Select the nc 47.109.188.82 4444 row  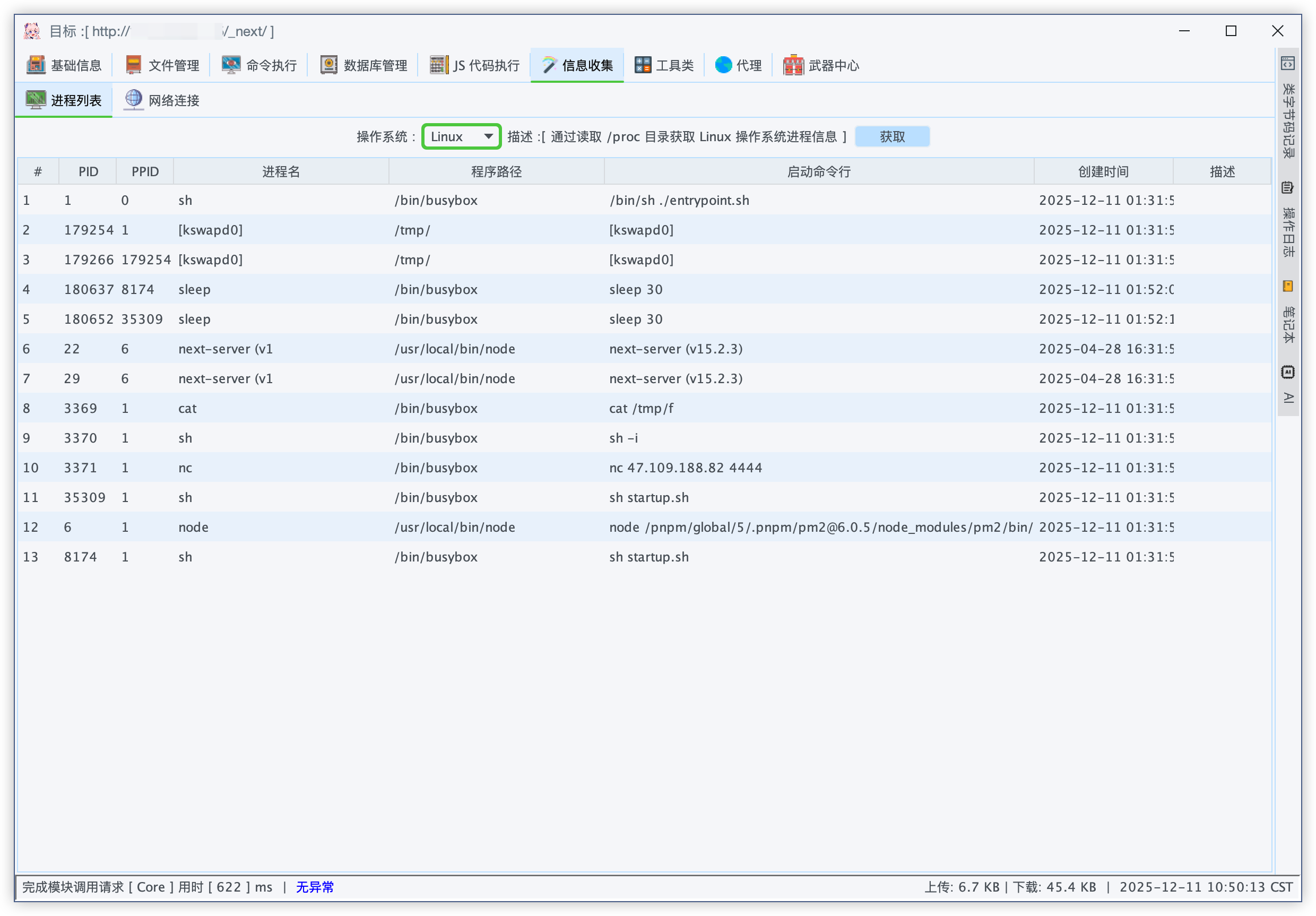click(685, 468)
